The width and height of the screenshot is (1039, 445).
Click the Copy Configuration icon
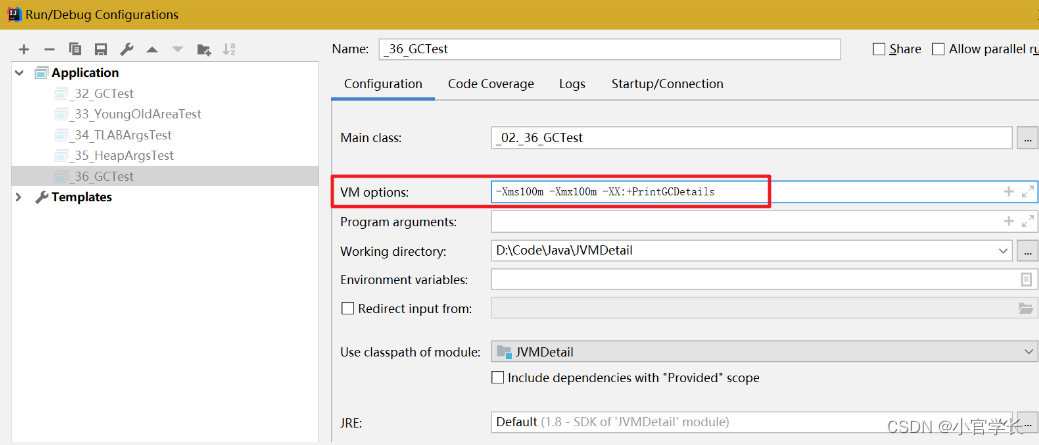(75, 49)
